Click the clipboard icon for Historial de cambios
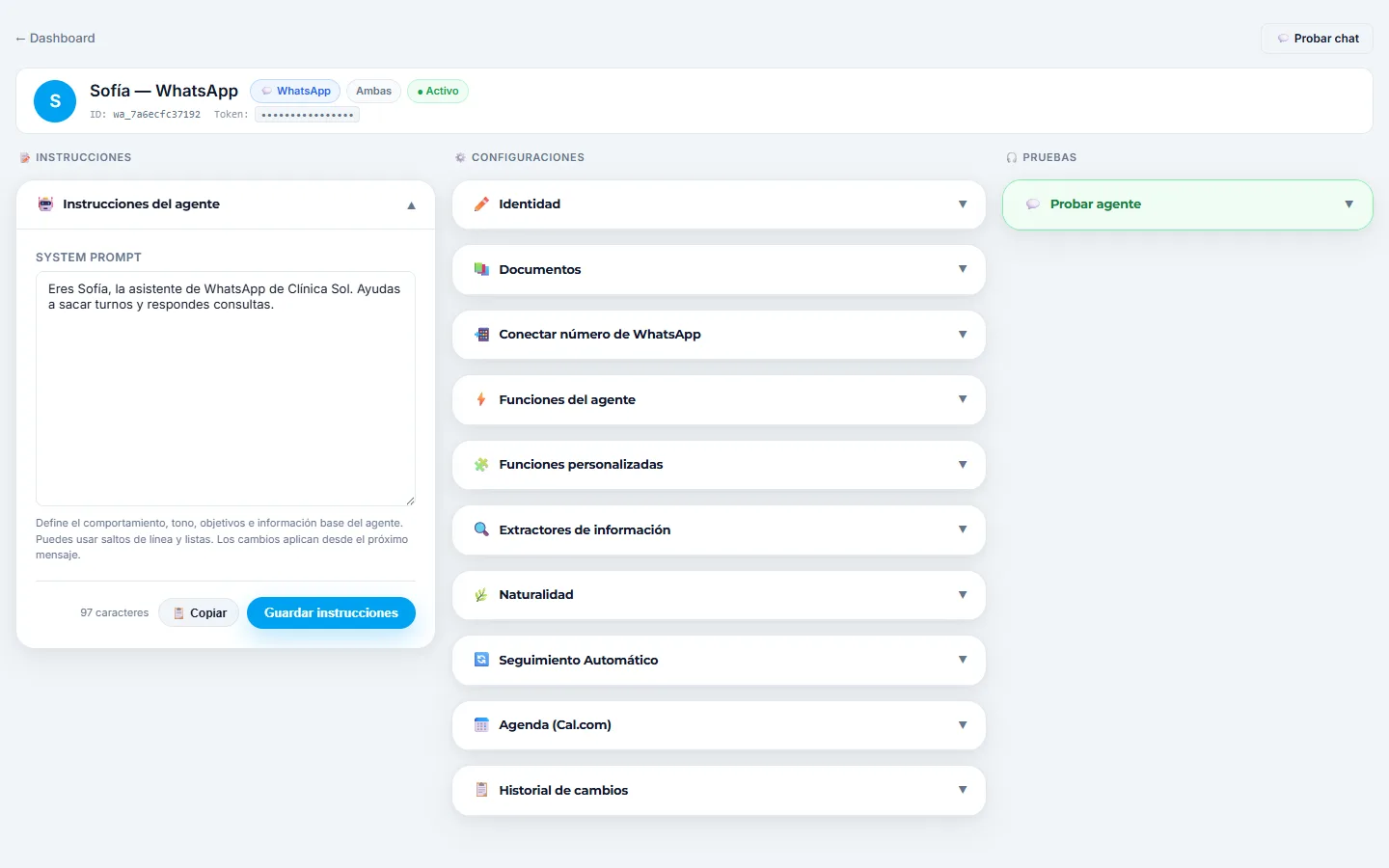 (x=481, y=790)
